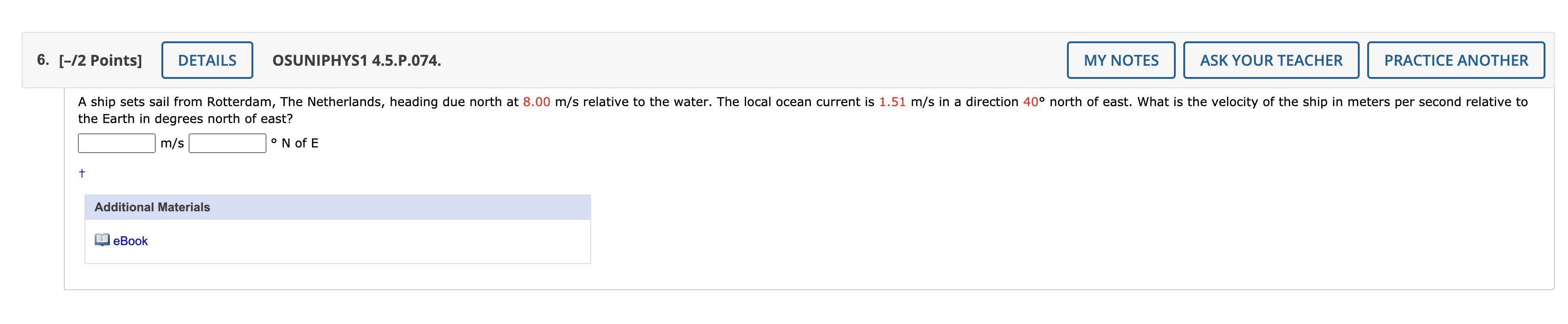Click the [–/2 Points] score label
This screenshot has width=1568, height=324.
click(100, 60)
